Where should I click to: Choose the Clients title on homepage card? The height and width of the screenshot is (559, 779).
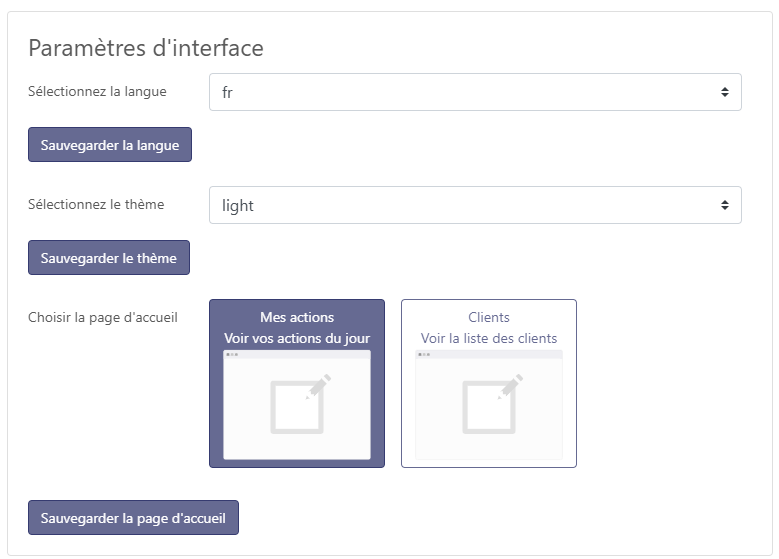tap(489, 317)
